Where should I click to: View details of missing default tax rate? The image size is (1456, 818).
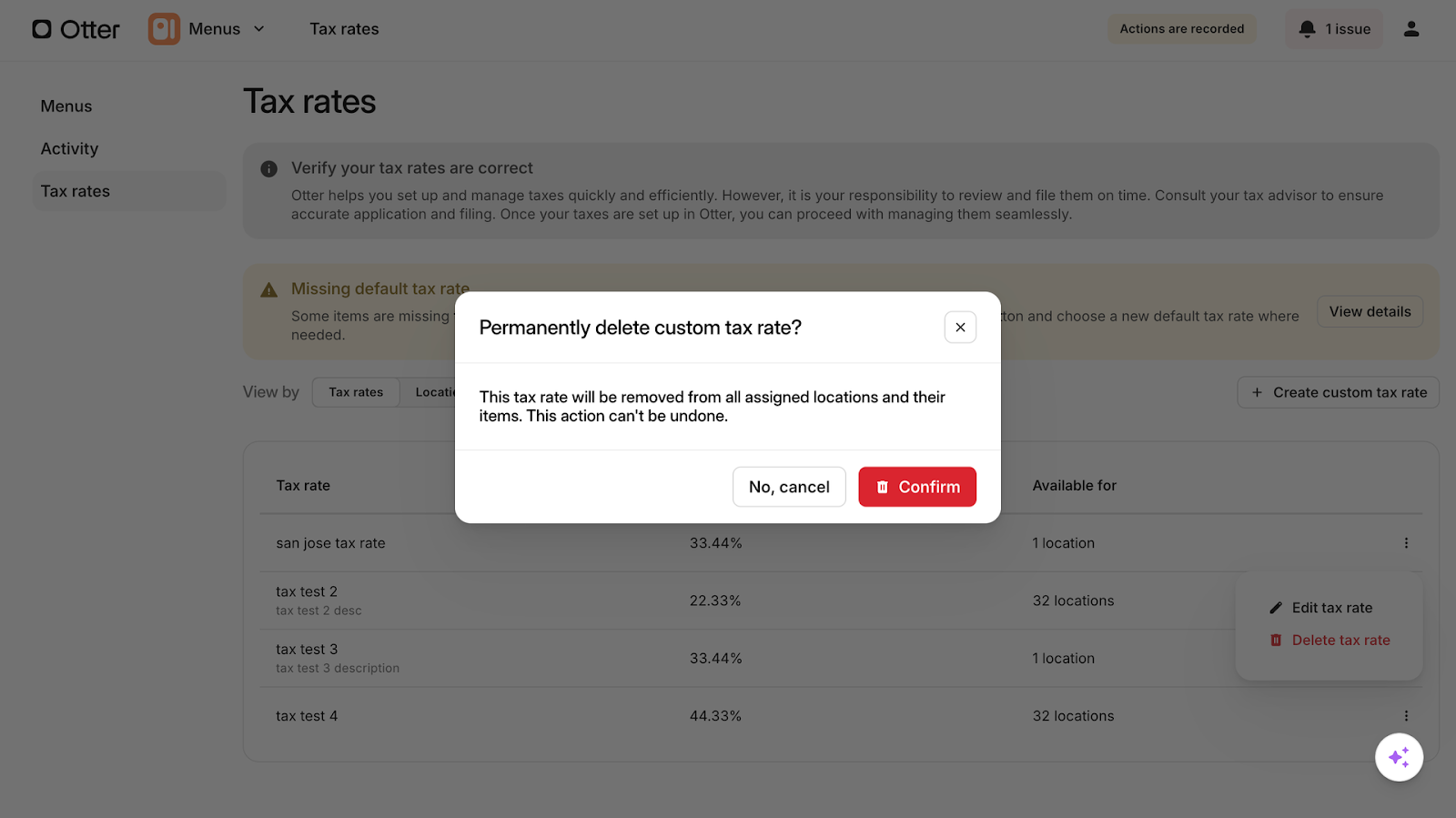[x=1370, y=312]
